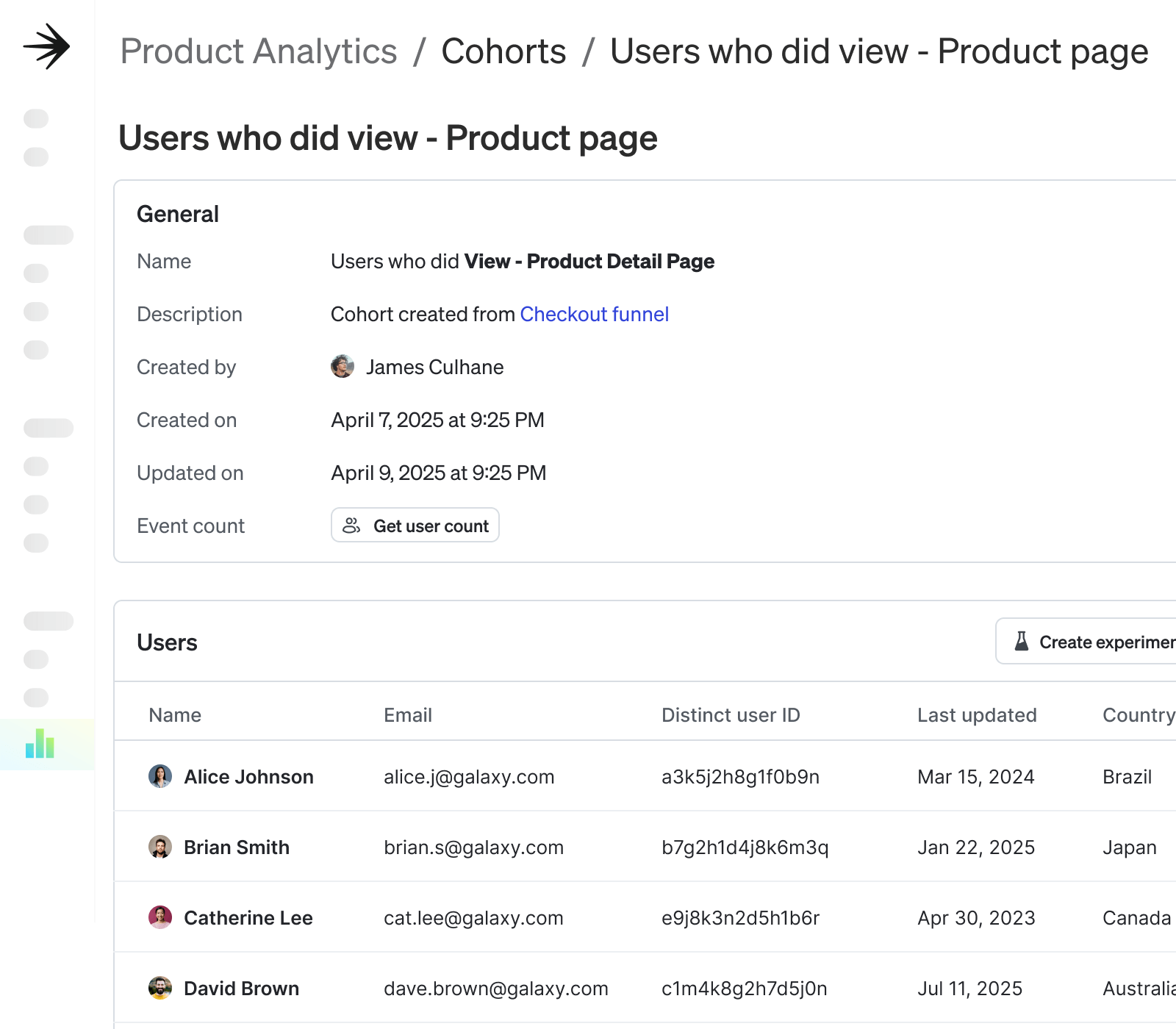The width and height of the screenshot is (1176, 1029).
Task: Click the arrow logo in the sidebar
Action: [x=46, y=46]
